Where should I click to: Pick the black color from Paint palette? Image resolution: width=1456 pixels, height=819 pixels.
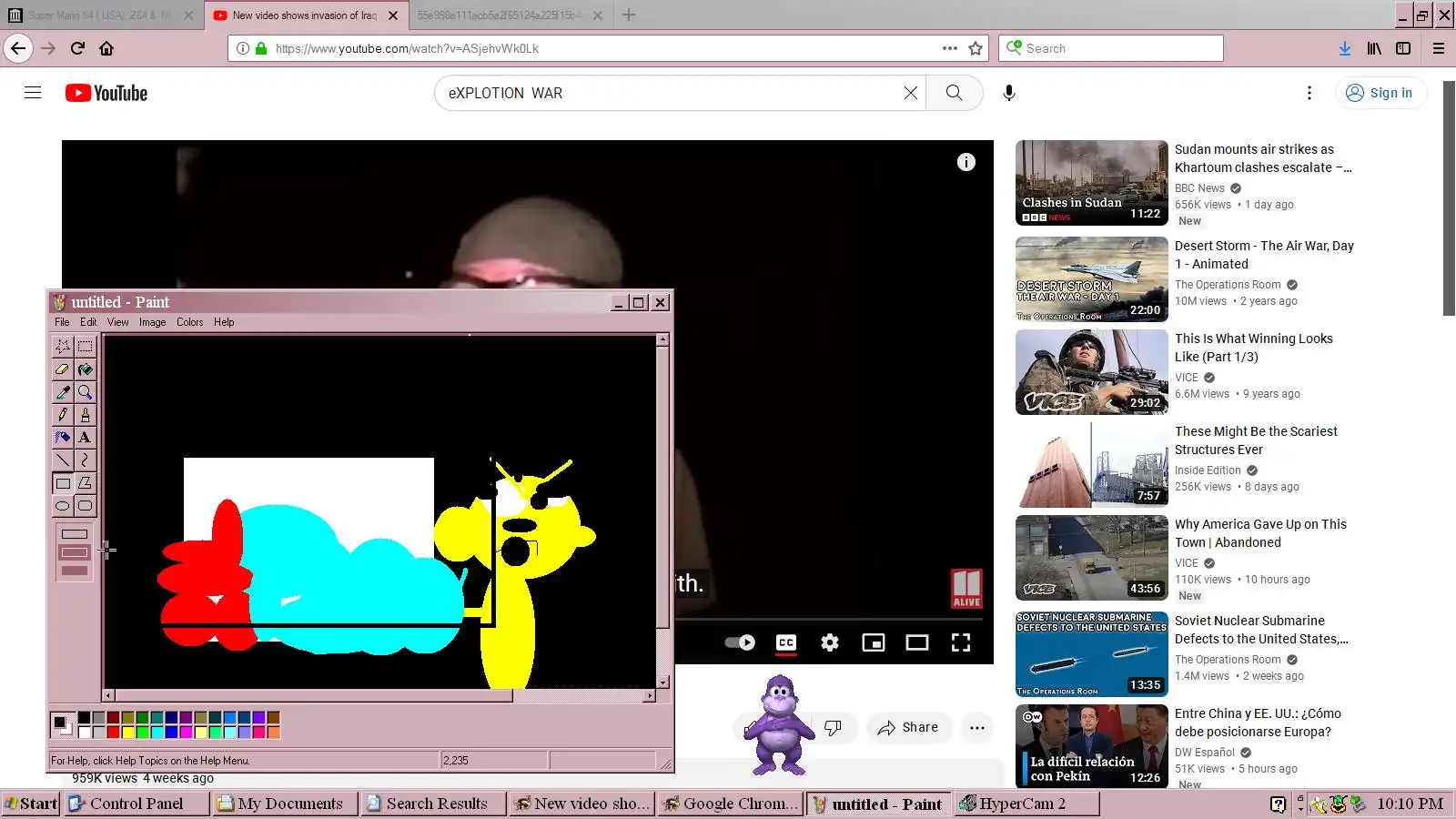84,718
